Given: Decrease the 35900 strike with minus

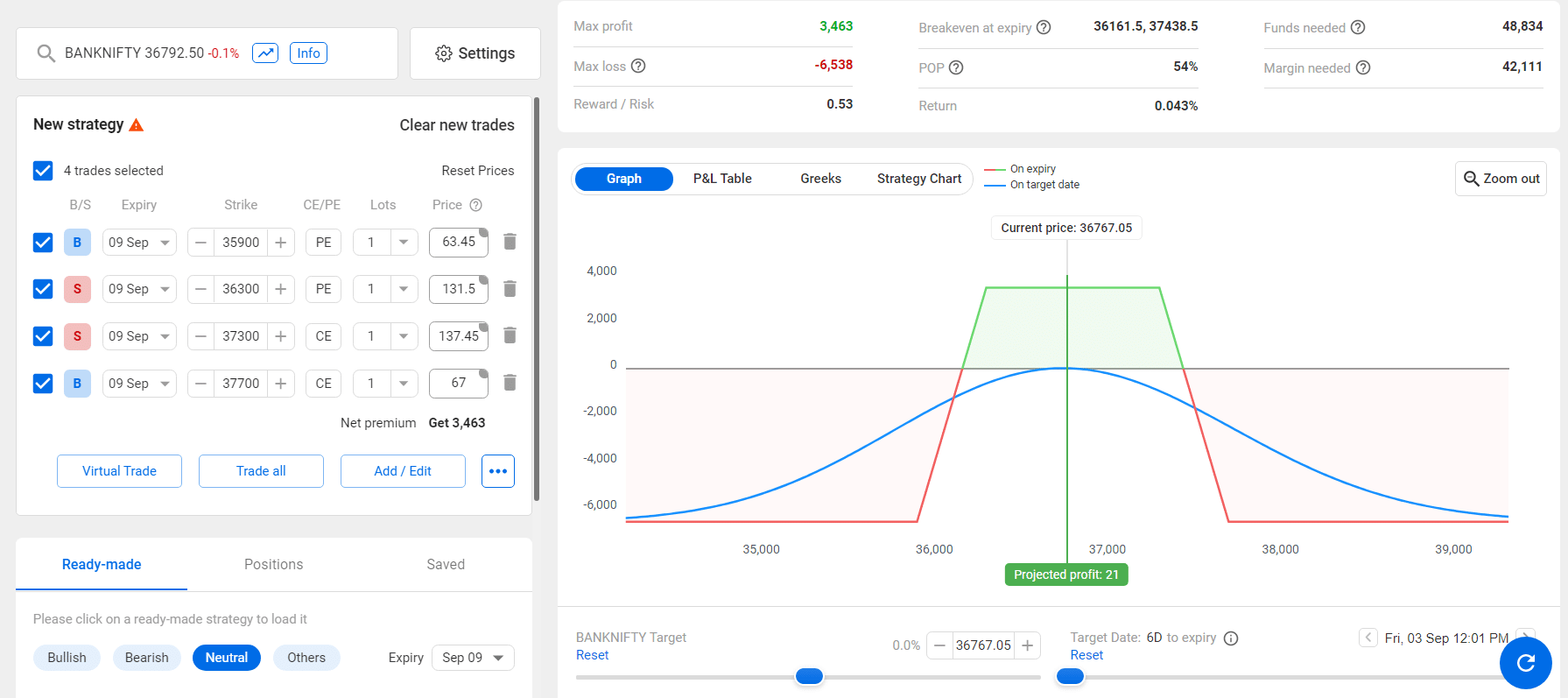Looking at the screenshot, I should point(200,243).
